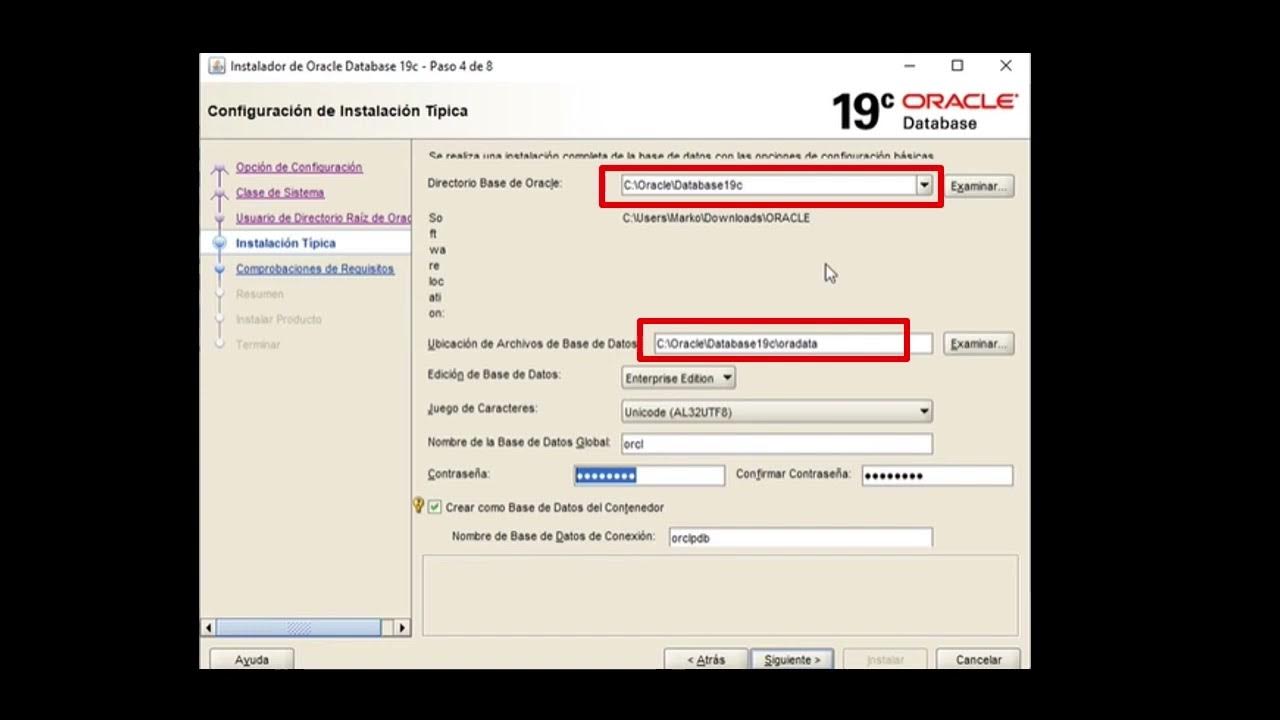Click the Ayuda button
The image size is (1280, 720).
coord(252,659)
